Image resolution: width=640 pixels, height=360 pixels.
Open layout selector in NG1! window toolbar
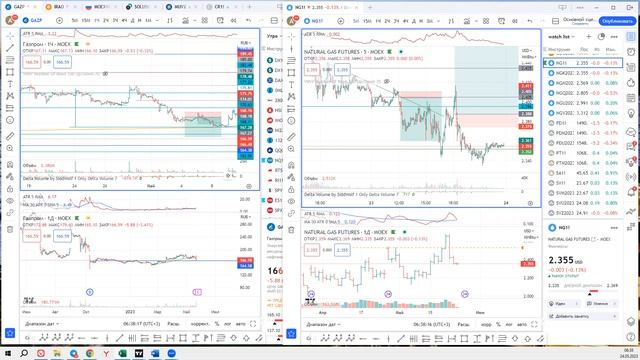click(x=556, y=21)
